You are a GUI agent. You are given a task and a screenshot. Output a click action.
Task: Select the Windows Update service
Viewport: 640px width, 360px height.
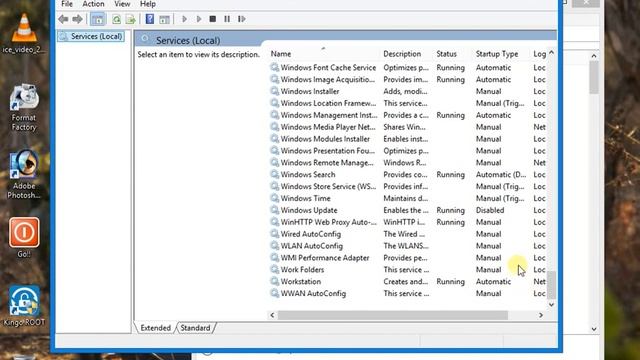click(x=407, y=210)
